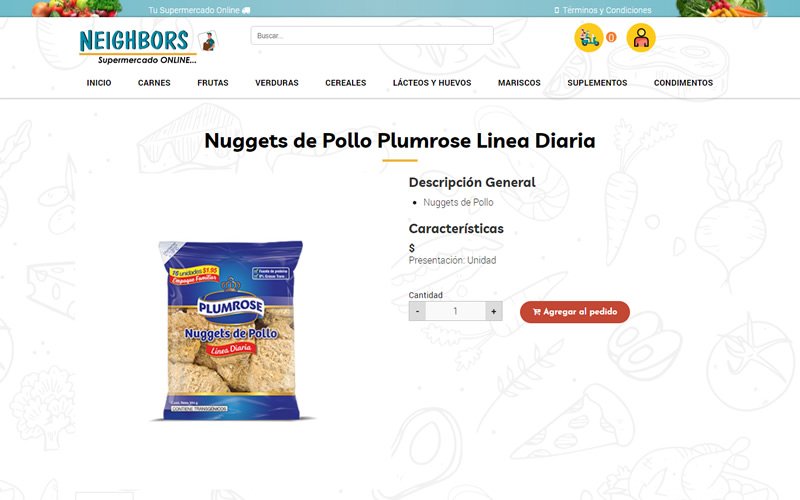Click the quantity number field
The image size is (800, 500).
pyautogui.click(x=455, y=311)
